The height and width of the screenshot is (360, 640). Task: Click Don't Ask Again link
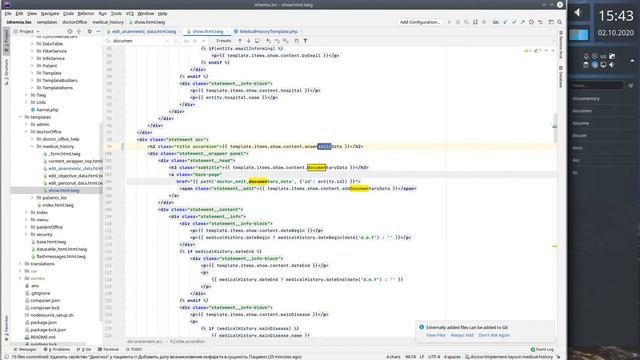(494, 335)
